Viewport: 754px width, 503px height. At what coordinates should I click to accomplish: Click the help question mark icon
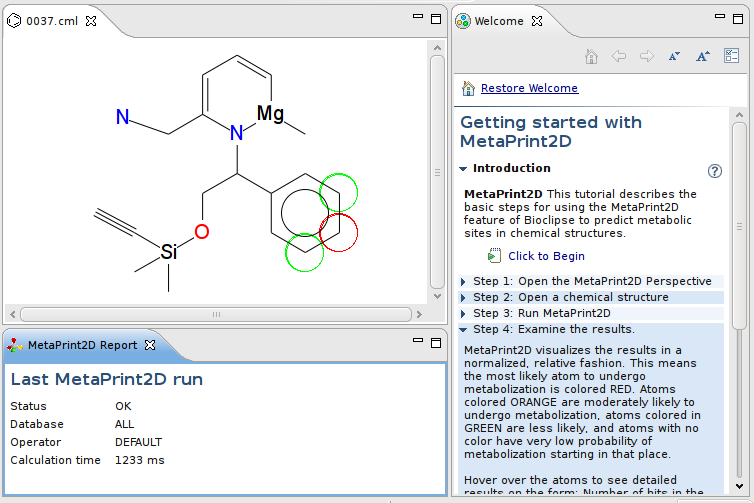click(x=715, y=171)
